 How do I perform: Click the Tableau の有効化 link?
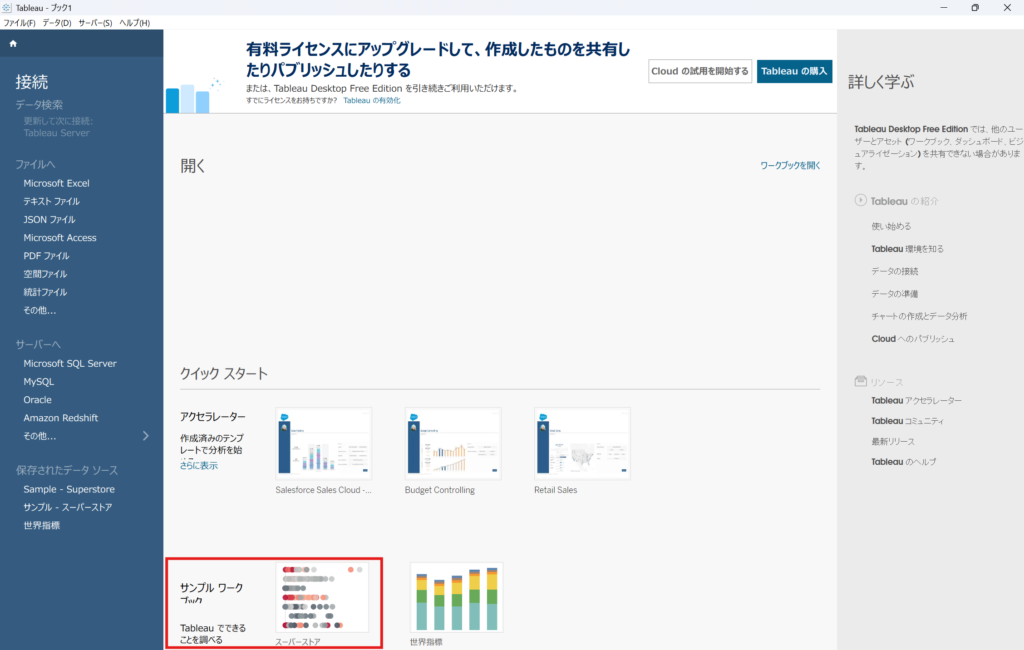tap(371, 101)
